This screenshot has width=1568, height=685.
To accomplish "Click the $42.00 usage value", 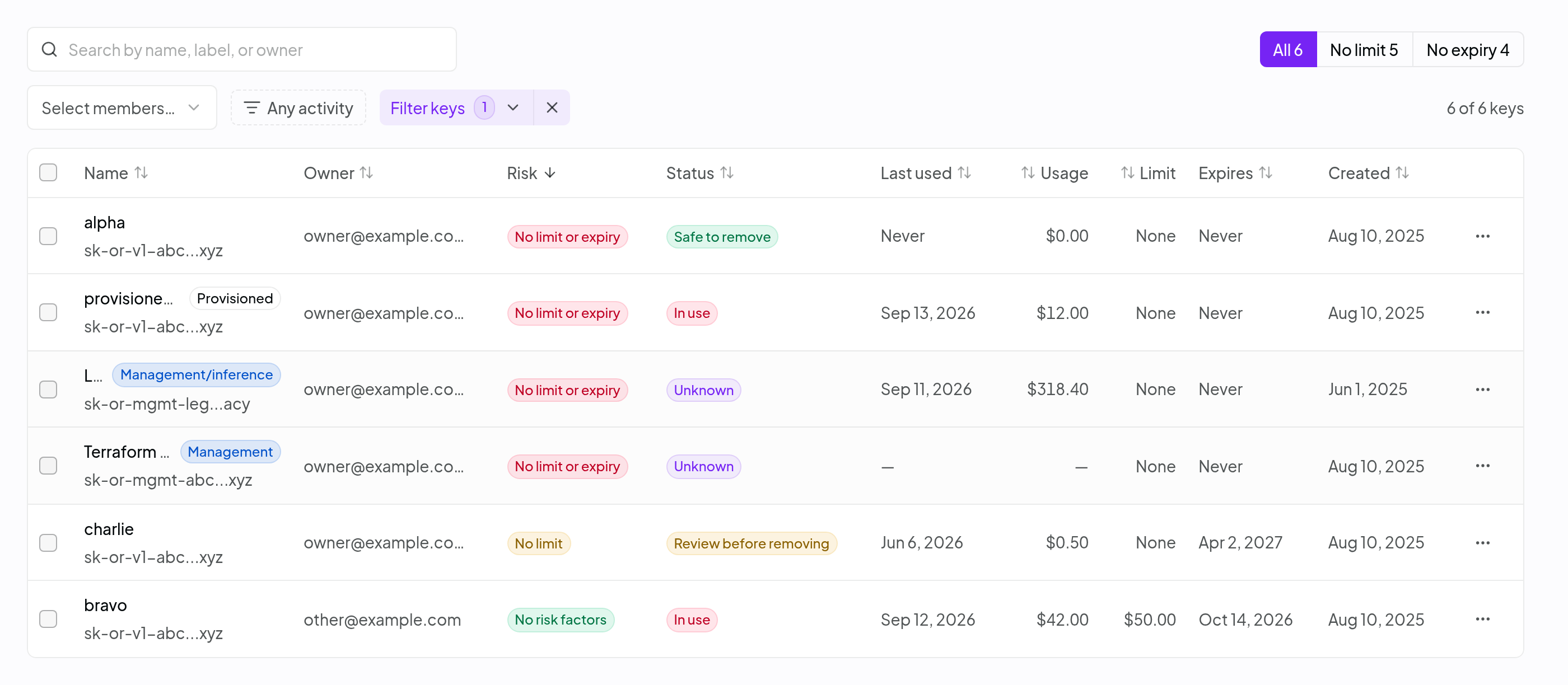I will coord(1062,620).
